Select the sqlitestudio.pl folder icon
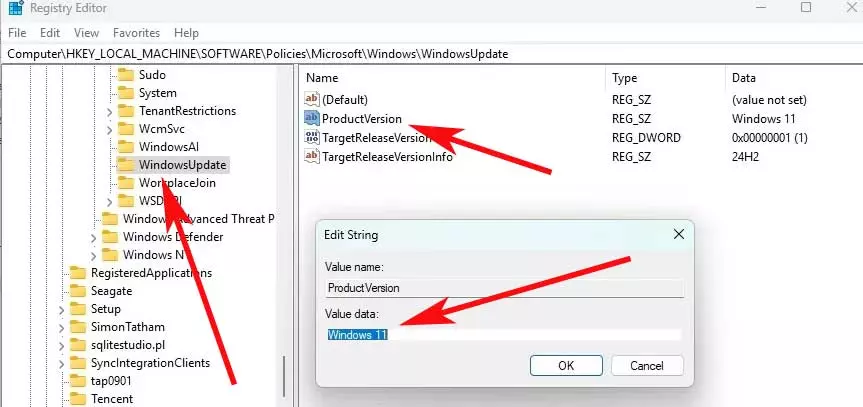 click(78, 345)
